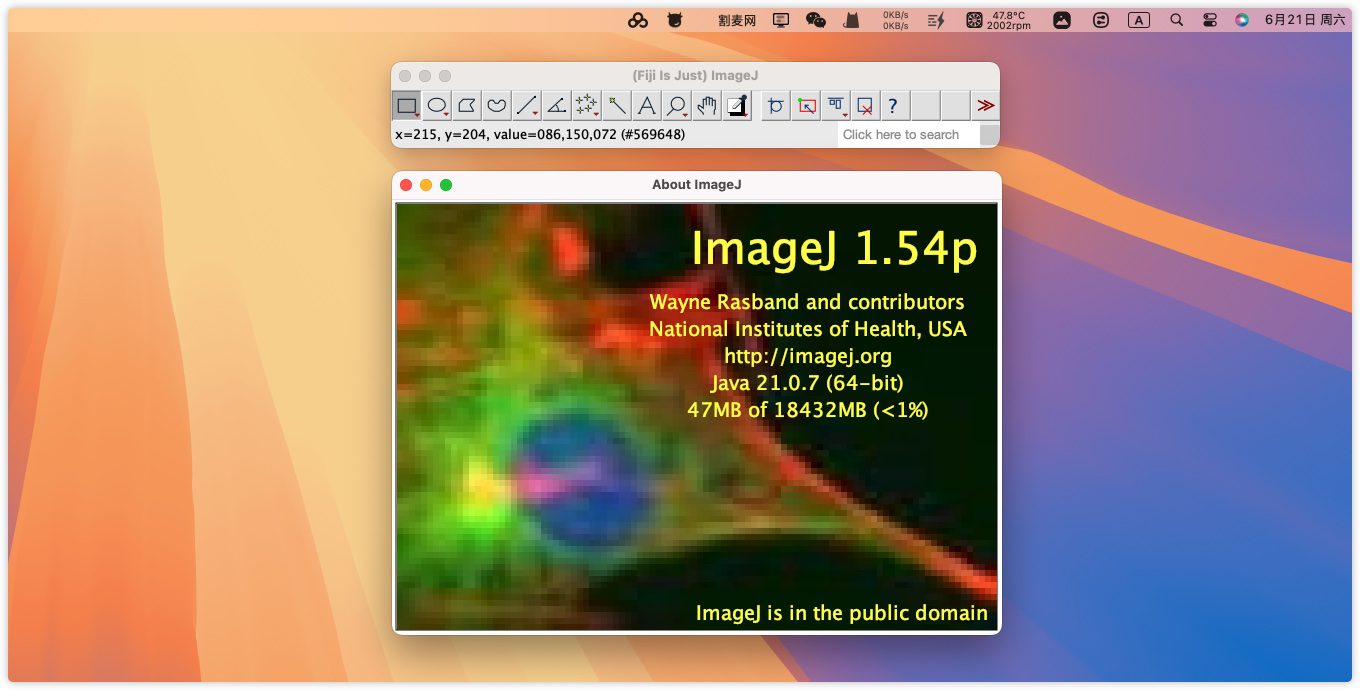Select the Angle tool

[557, 105]
